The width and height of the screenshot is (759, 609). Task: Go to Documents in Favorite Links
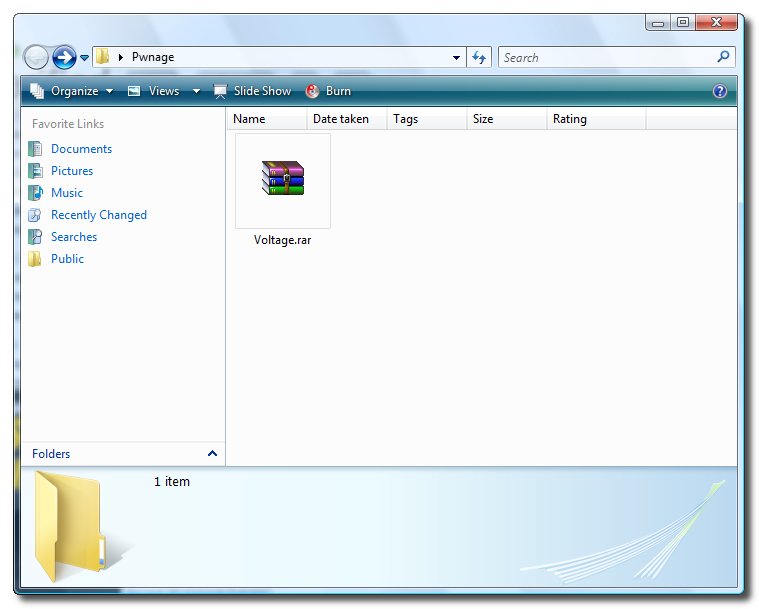tap(81, 149)
